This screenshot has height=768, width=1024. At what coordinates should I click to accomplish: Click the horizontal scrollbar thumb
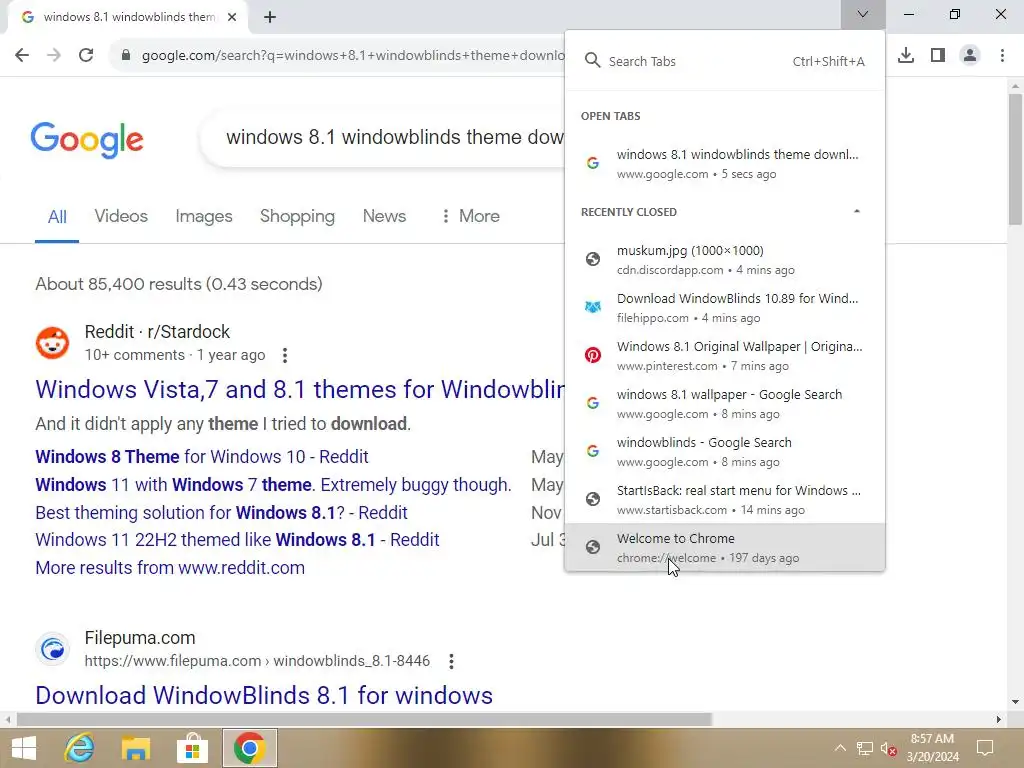click(x=364, y=719)
